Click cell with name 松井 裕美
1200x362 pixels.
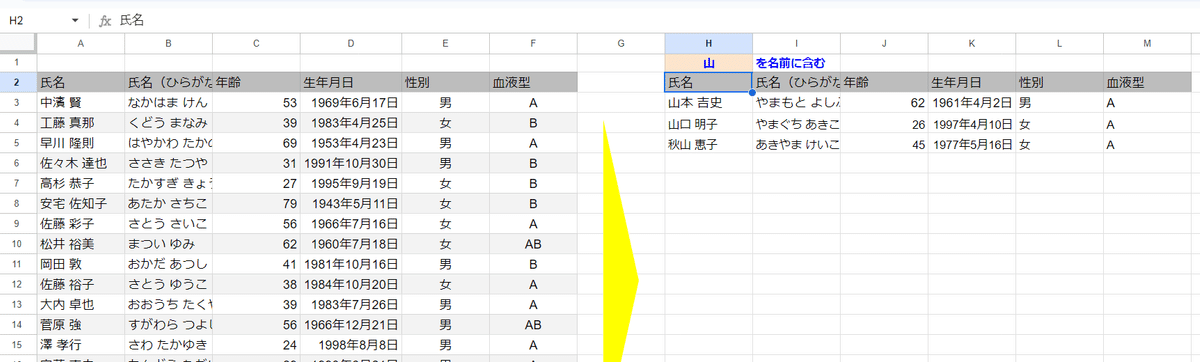point(81,243)
